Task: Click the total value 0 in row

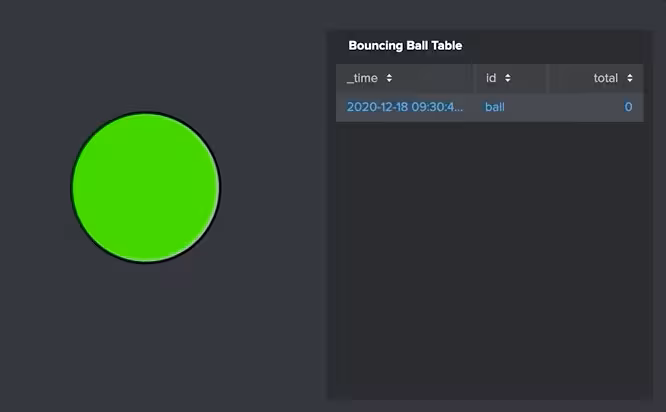Action: [628, 107]
